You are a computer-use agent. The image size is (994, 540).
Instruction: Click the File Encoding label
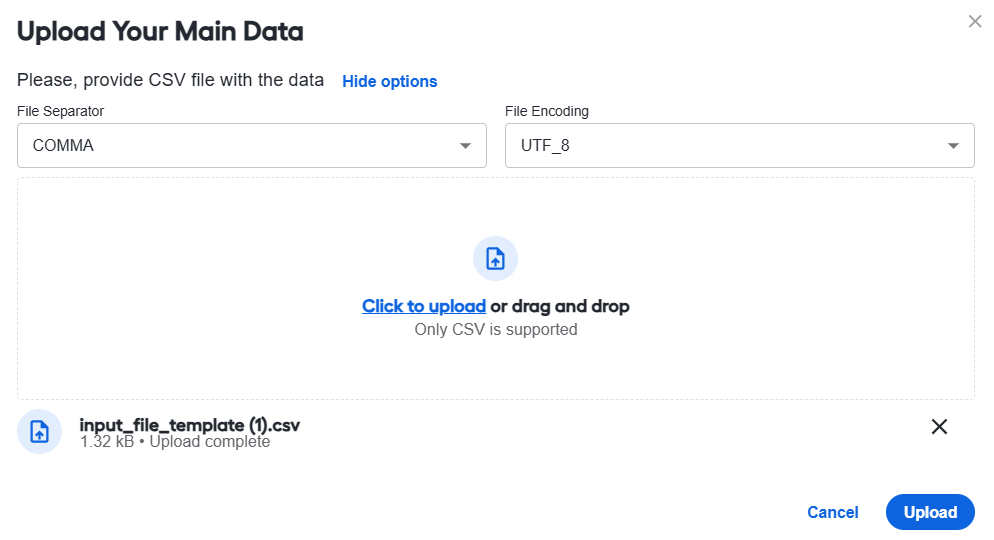(547, 111)
